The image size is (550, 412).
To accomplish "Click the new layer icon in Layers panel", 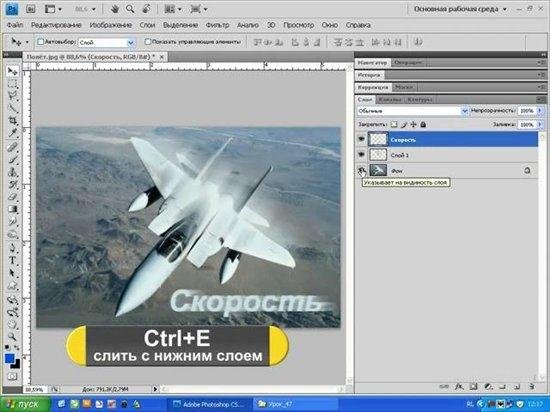I will [517, 386].
